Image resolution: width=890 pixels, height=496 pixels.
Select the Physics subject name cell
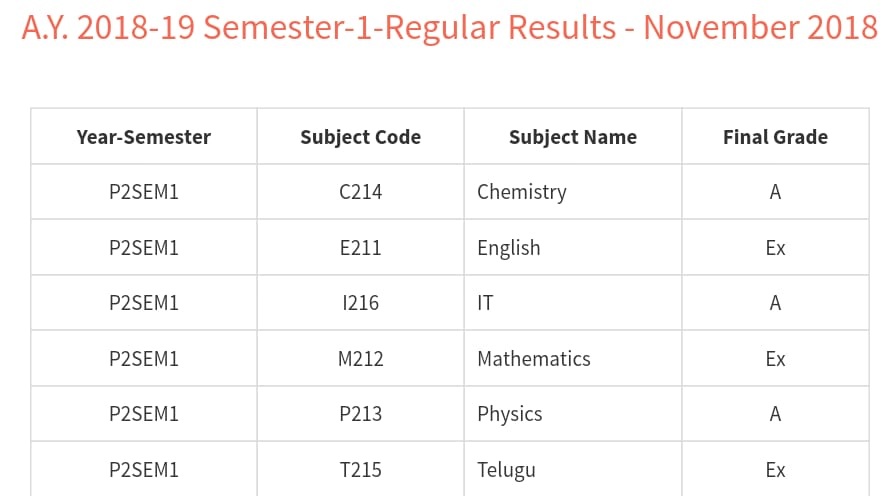510,414
